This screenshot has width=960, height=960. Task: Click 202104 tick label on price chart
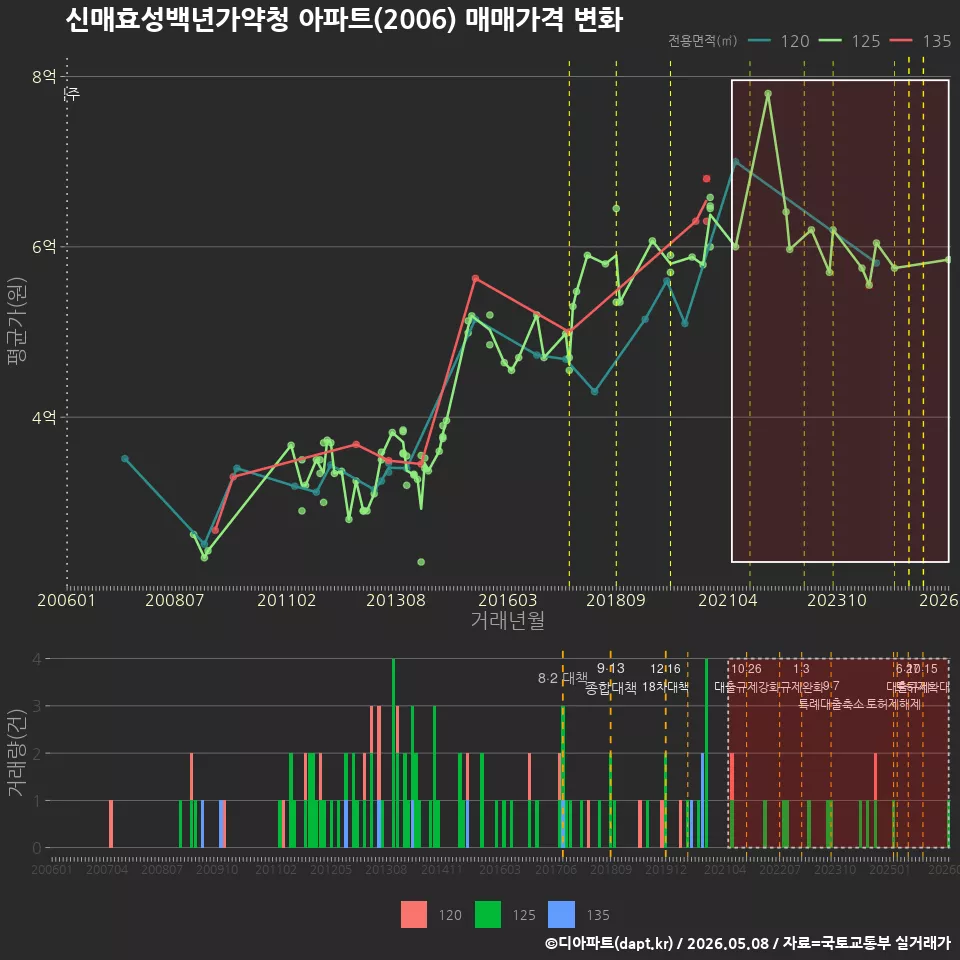[x=728, y=600]
